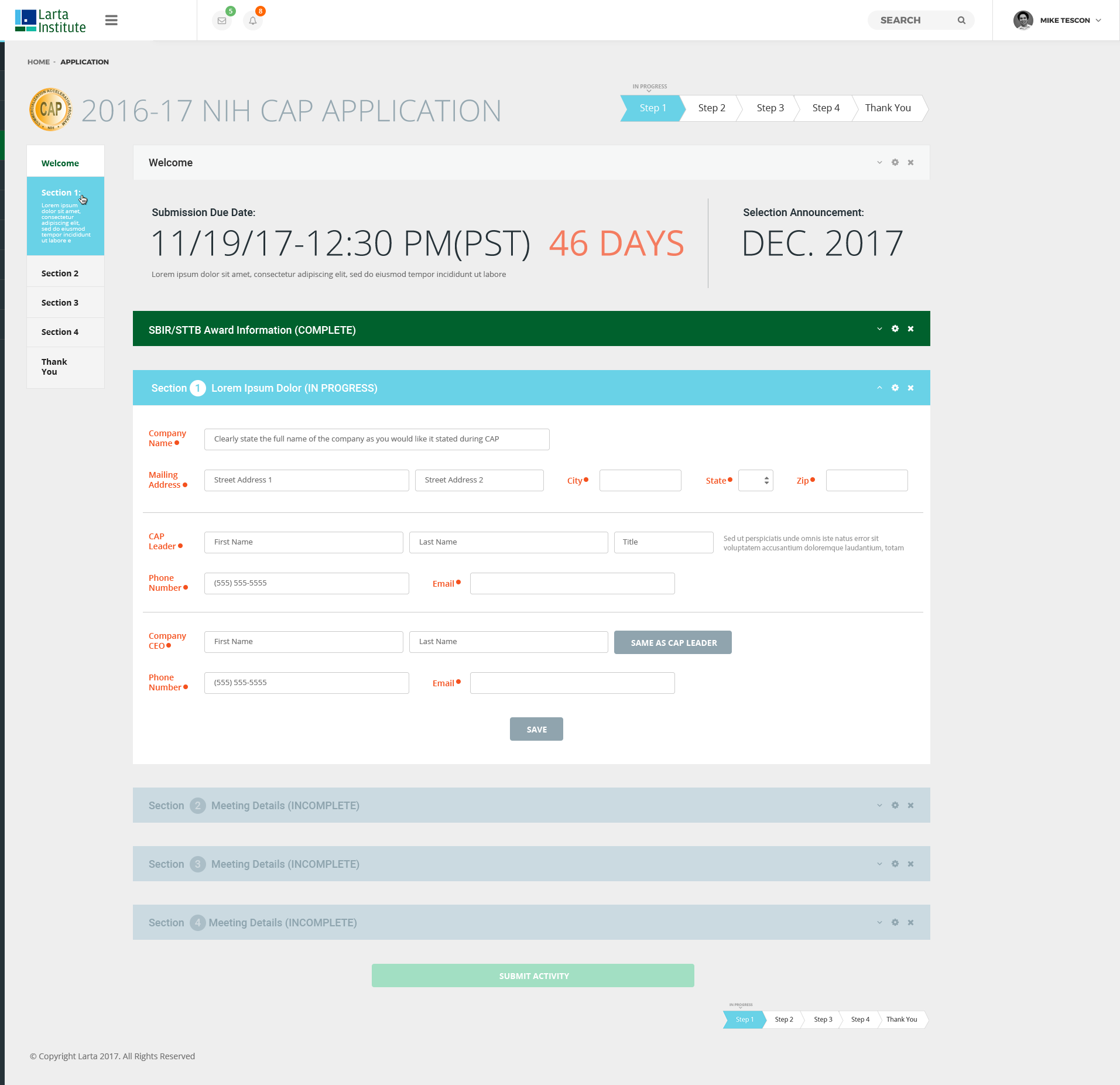Image resolution: width=1120 pixels, height=1085 pixels.
Task: Expand Section 3 Meeting Details panel
Action: [879, 864]
